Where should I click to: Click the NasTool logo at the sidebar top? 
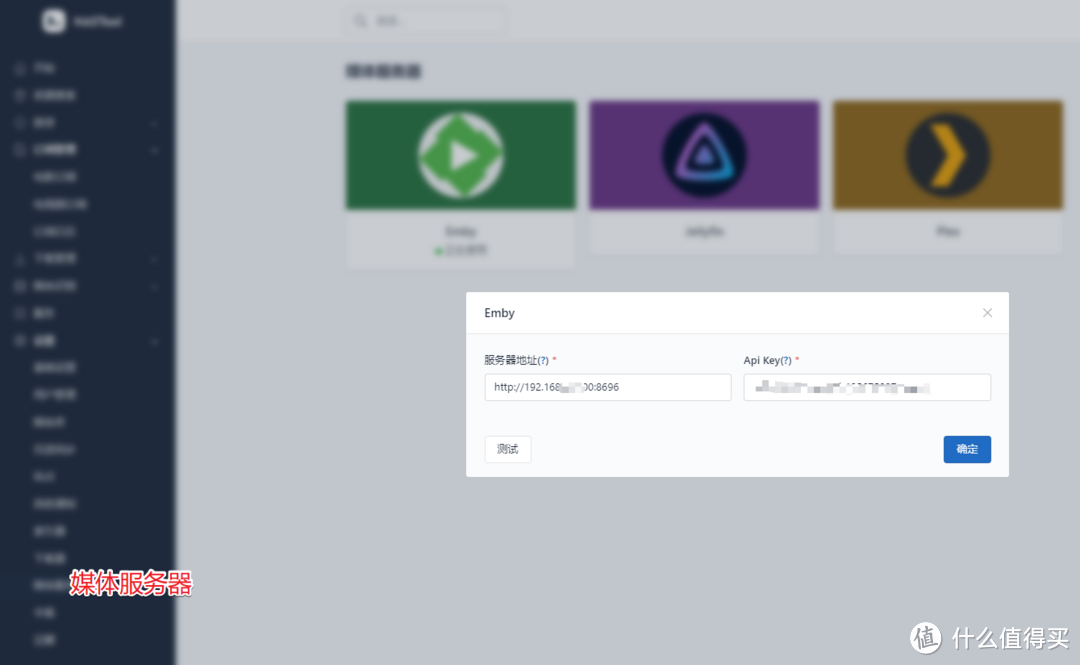pos(55,21)
